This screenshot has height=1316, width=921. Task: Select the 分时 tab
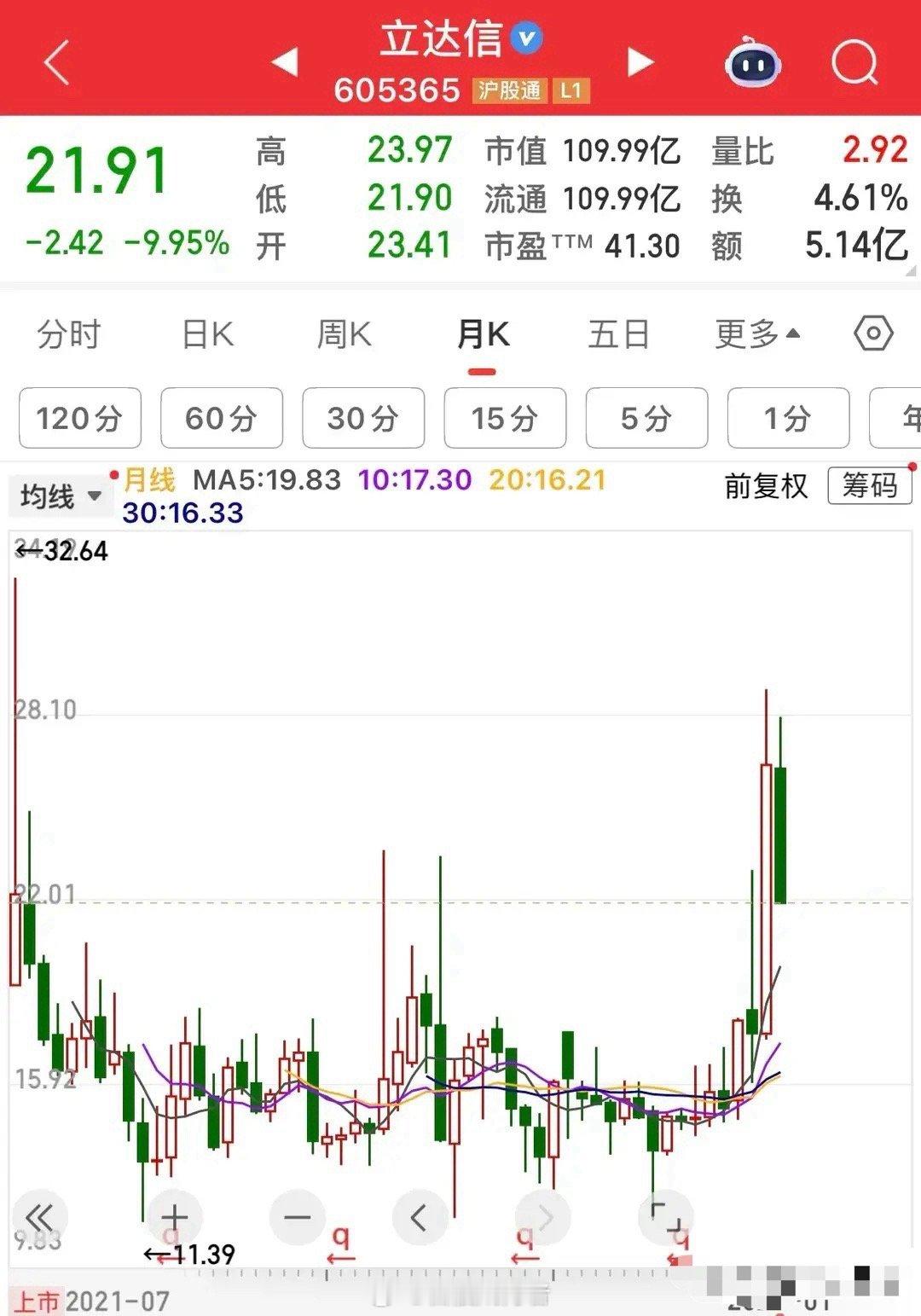[x=69, y=333]
